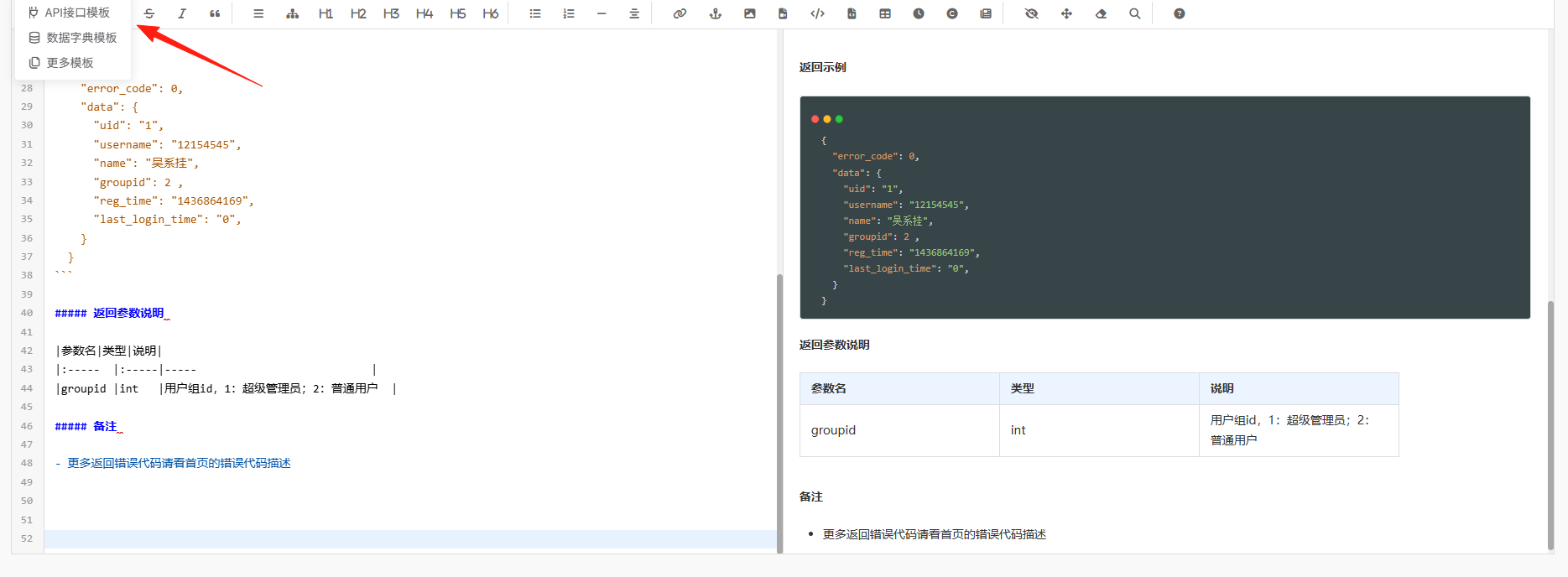Open the help dialog
1568x577 pixels.
pos(1180,13)
